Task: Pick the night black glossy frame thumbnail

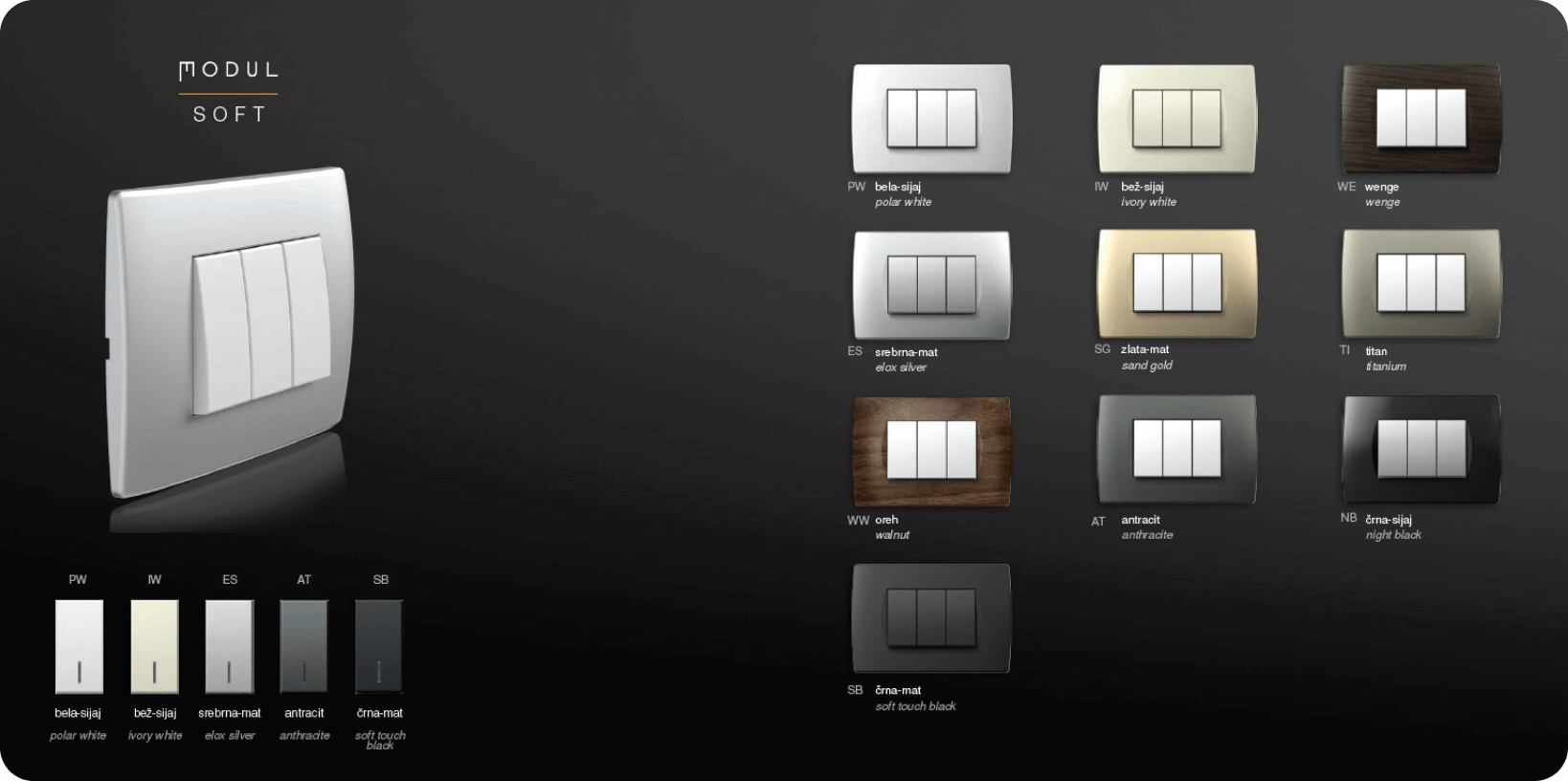Action: point(1422,450)
